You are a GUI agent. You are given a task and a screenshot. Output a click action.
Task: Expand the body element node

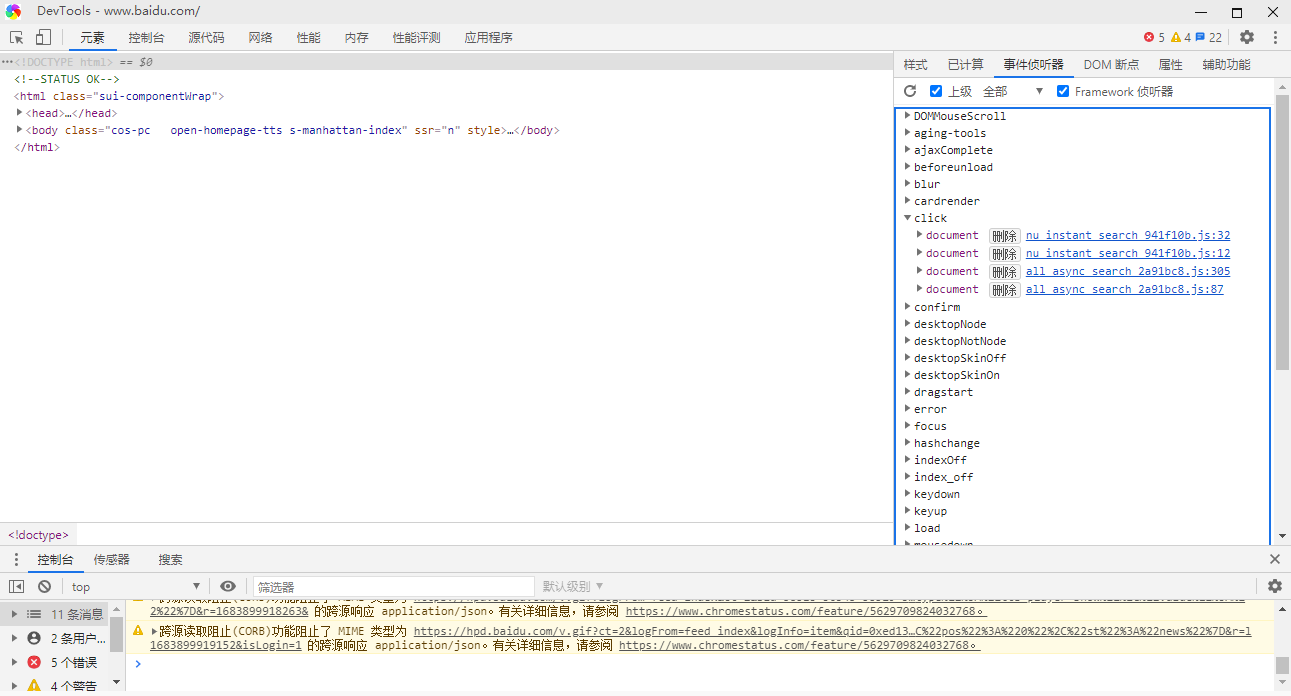20,129
